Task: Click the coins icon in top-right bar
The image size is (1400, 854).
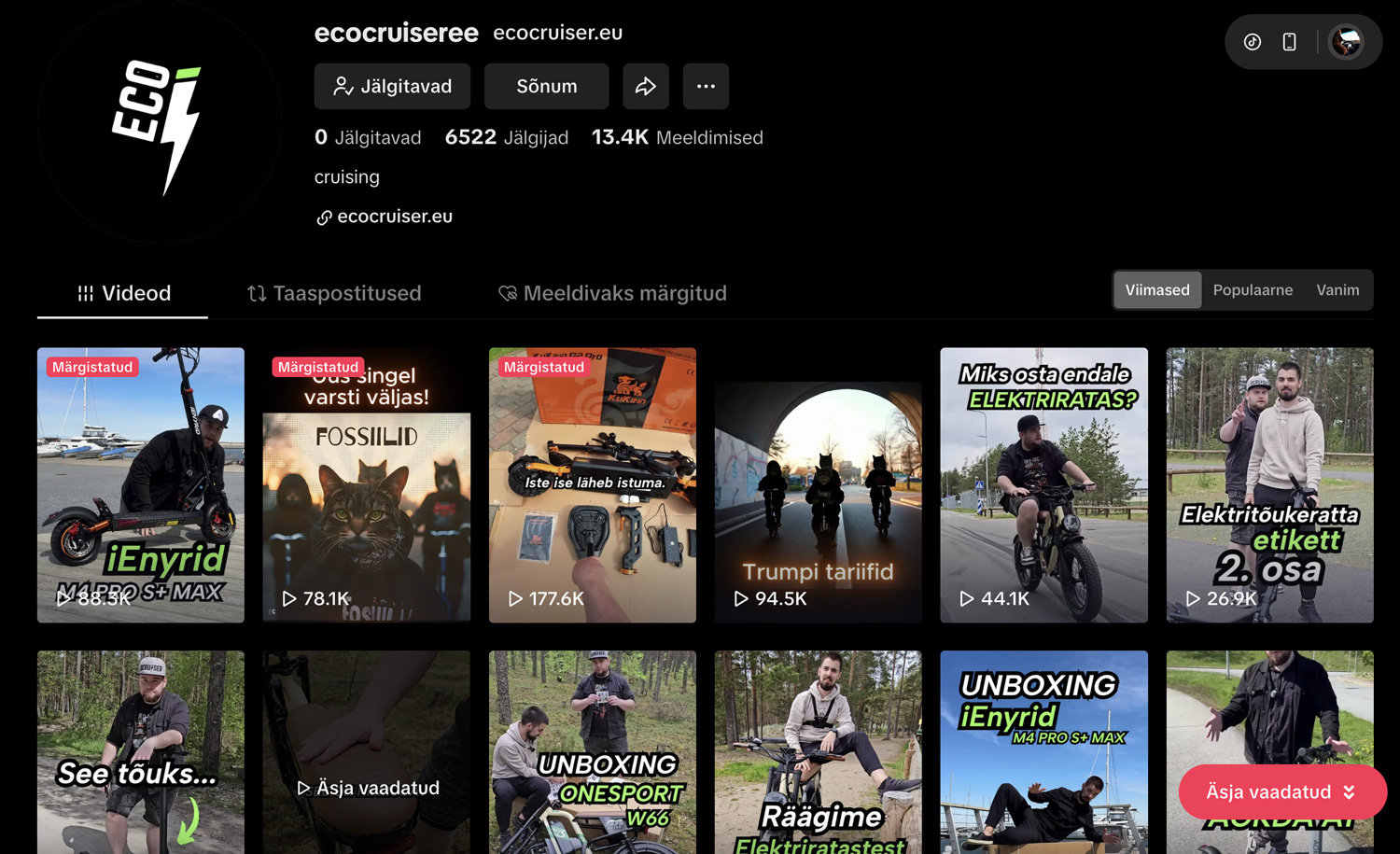Action: click(x=1253, y=42)
